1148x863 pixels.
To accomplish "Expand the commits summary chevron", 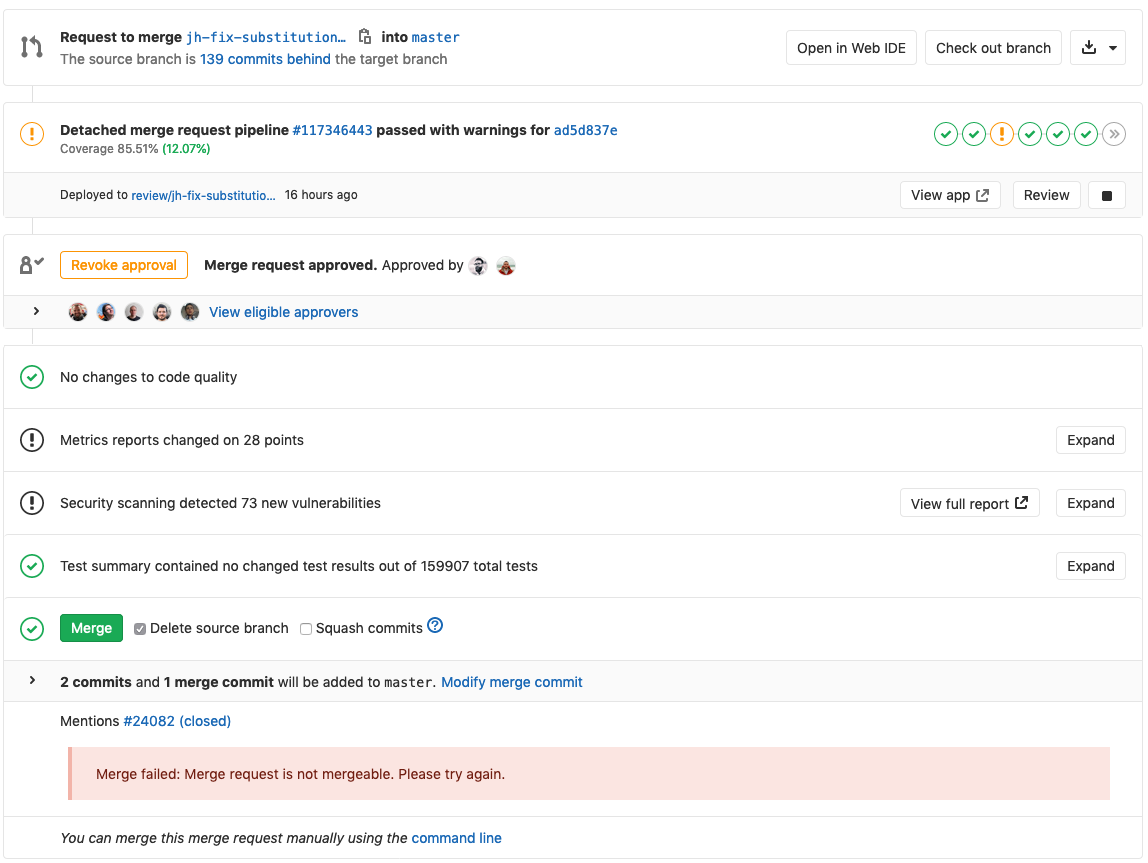I will tap(33, 681).
